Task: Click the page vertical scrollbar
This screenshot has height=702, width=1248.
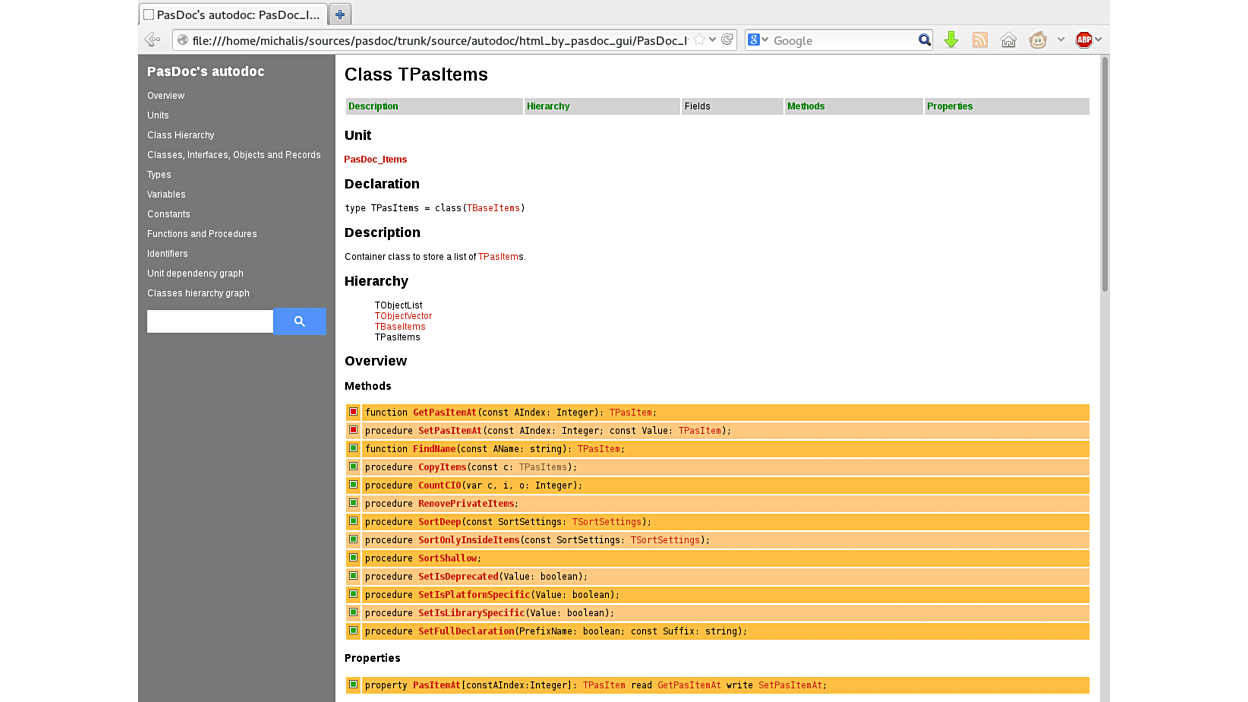Action: (1104, 176)
